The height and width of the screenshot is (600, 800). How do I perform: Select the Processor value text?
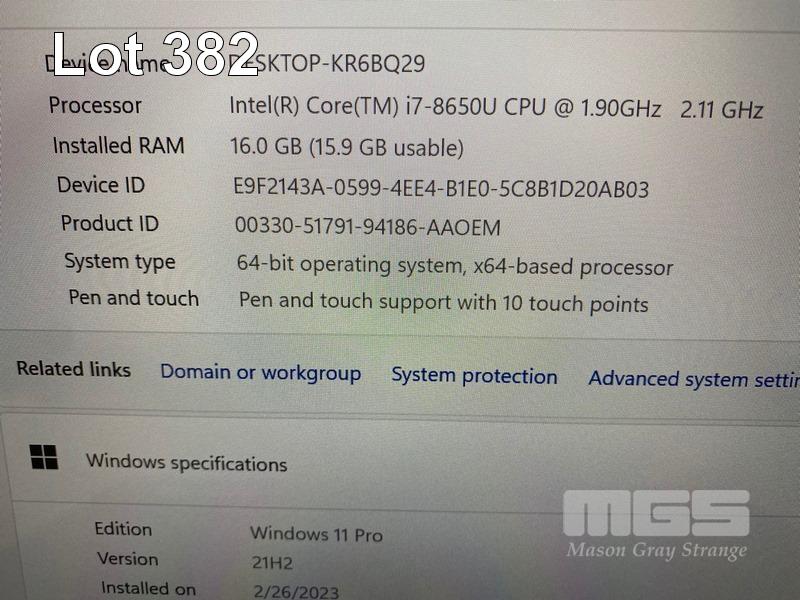click(496, 108)
